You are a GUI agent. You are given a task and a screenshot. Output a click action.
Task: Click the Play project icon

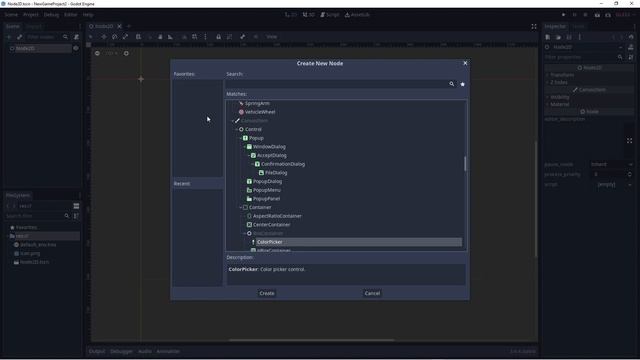click(x=564, y=15)
